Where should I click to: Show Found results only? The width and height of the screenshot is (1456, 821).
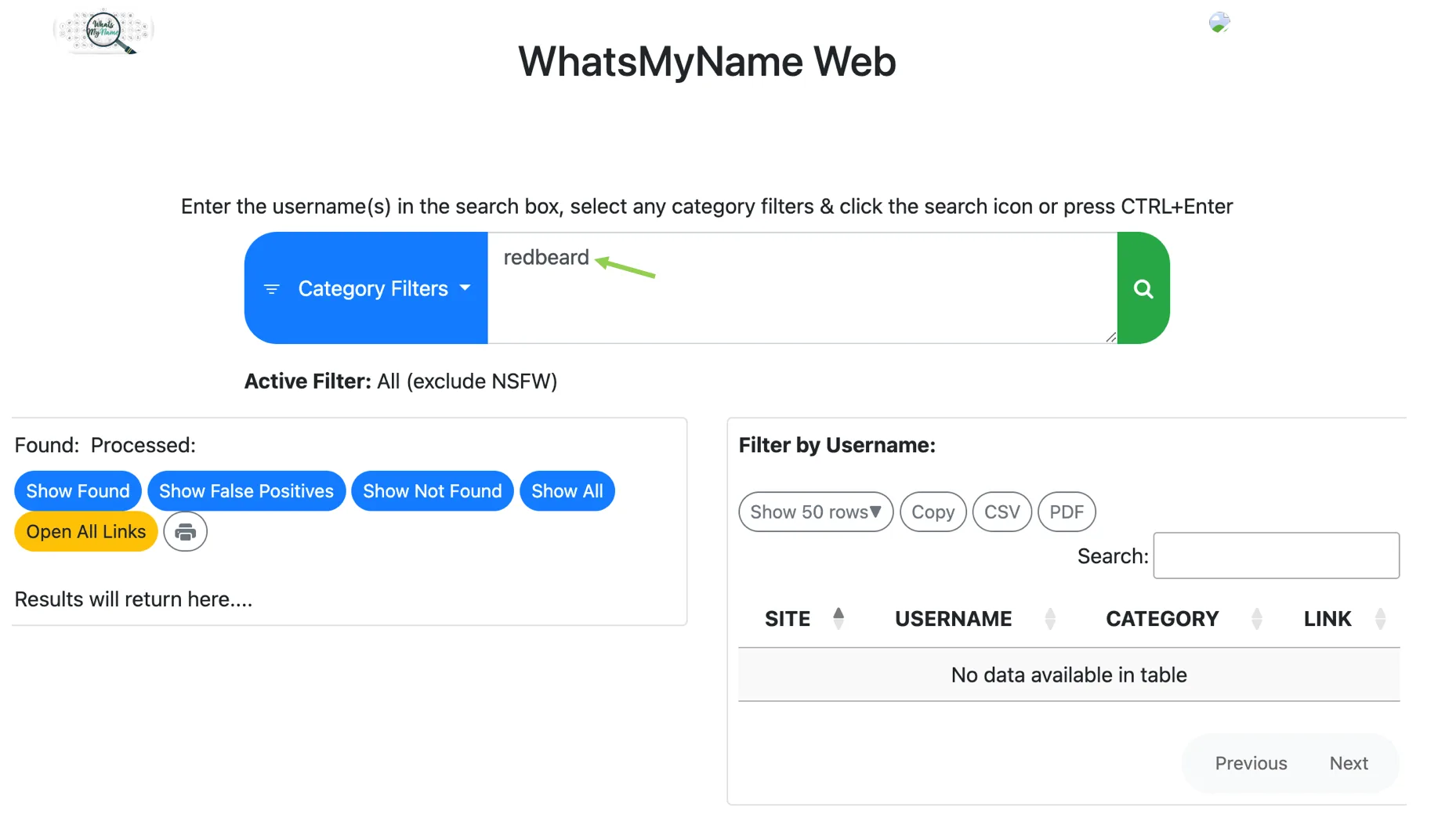coord(78,491)
